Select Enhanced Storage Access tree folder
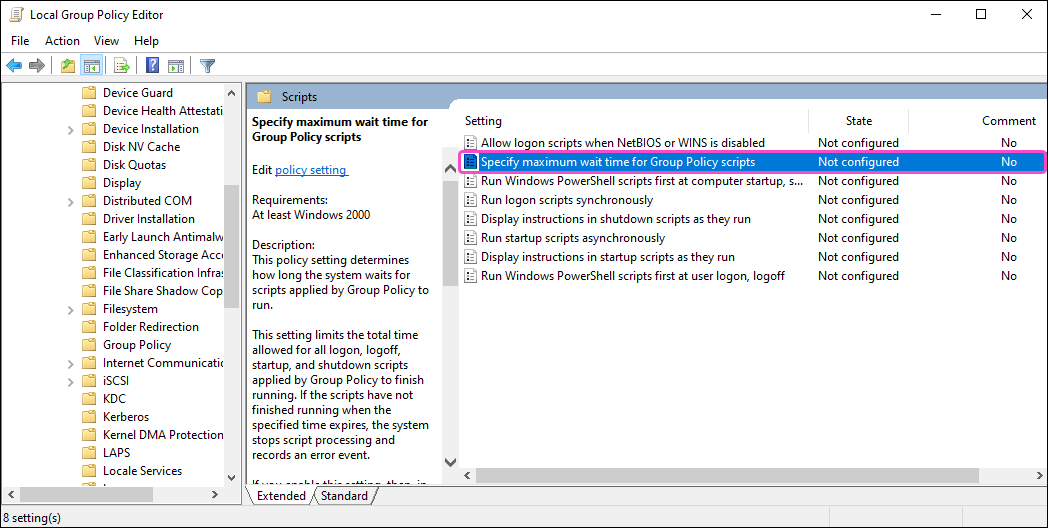The image size is (1048, 528). 162,255
